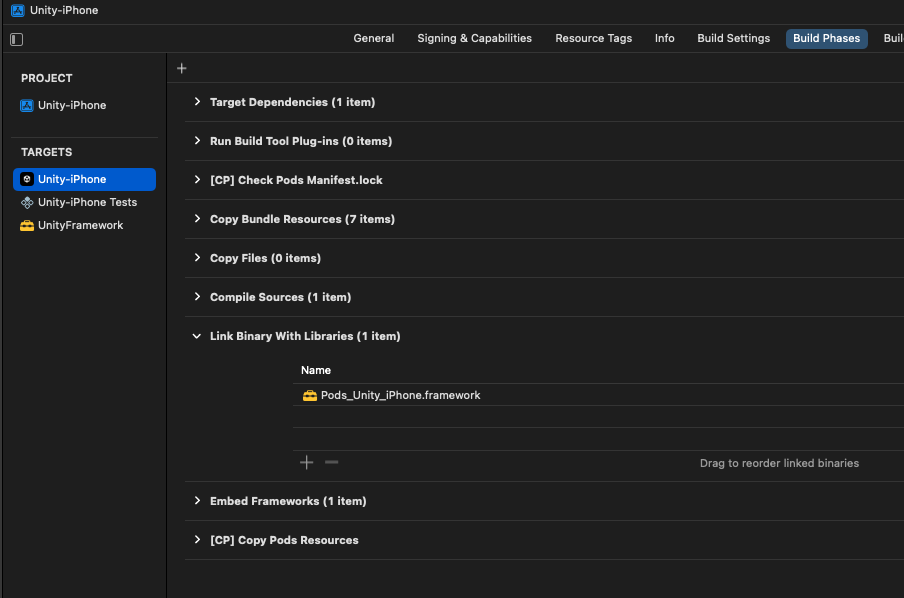Click Target Dependencies (1 item) title
The width and height of the screenshot is (904, 598).
coord(292,102)
